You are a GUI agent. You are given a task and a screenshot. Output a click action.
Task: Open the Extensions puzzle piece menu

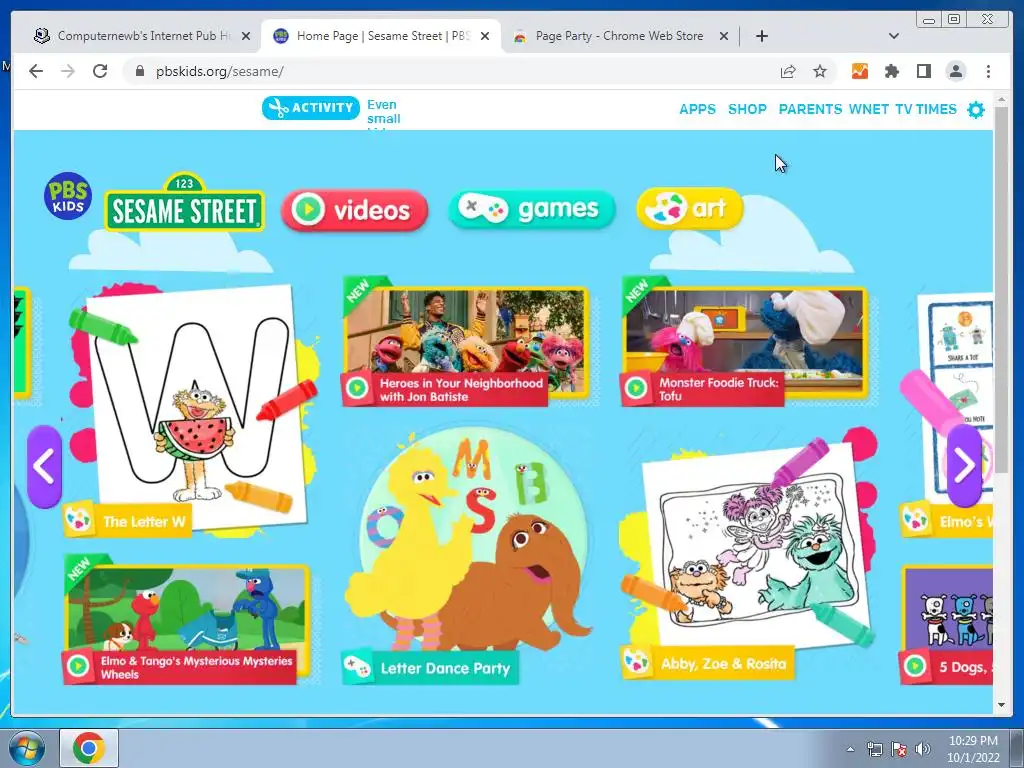pos(891,71)
